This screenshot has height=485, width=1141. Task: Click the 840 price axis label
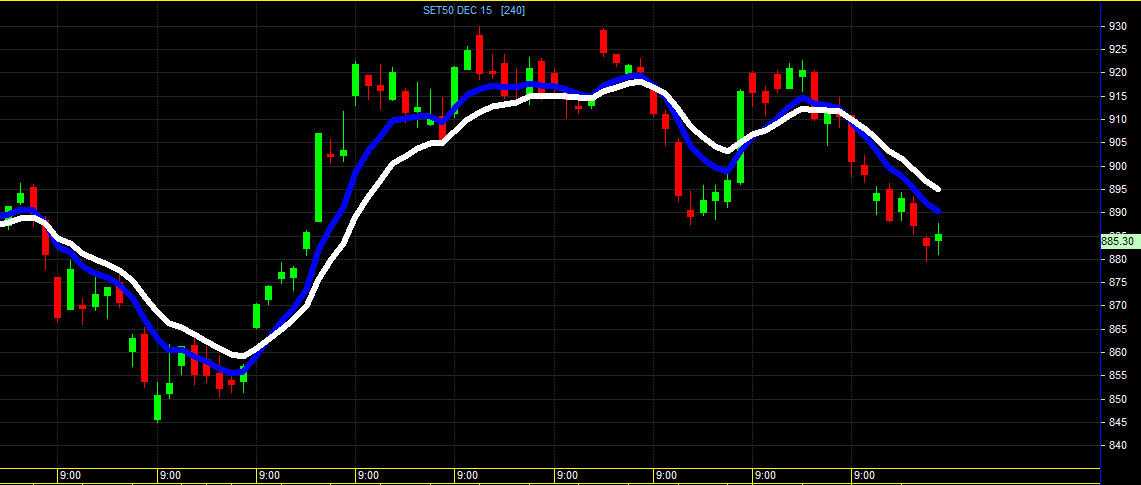(1117, 446)
